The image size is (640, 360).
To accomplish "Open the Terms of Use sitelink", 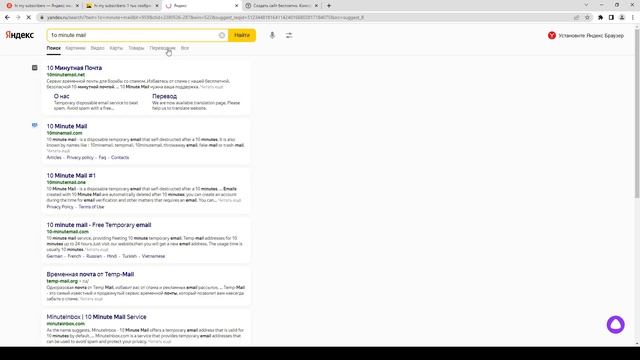I will tap(91, 207).
